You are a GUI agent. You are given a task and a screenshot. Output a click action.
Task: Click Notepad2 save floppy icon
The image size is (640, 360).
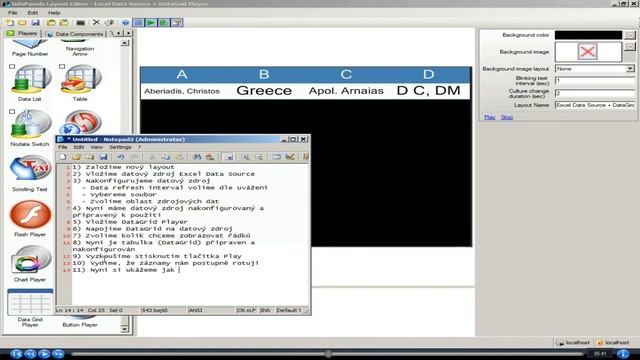point(103,157)
